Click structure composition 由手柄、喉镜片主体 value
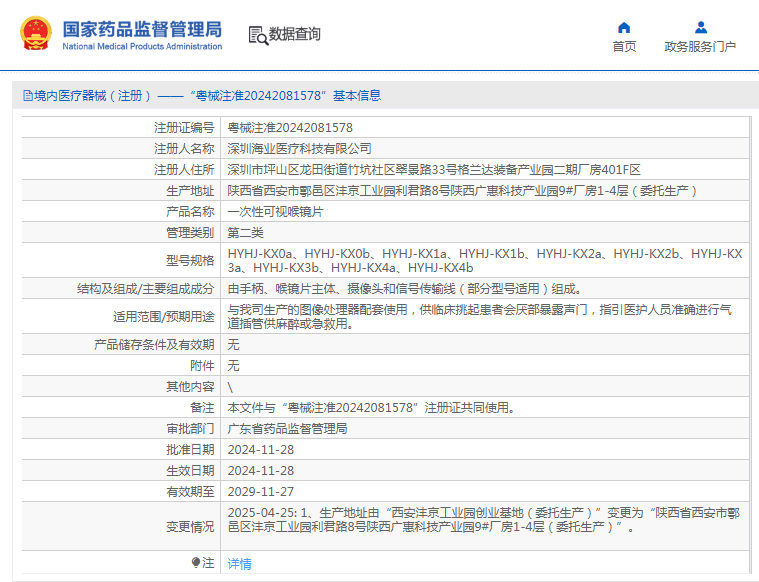 pyautogui.click(x=404, y=289)
